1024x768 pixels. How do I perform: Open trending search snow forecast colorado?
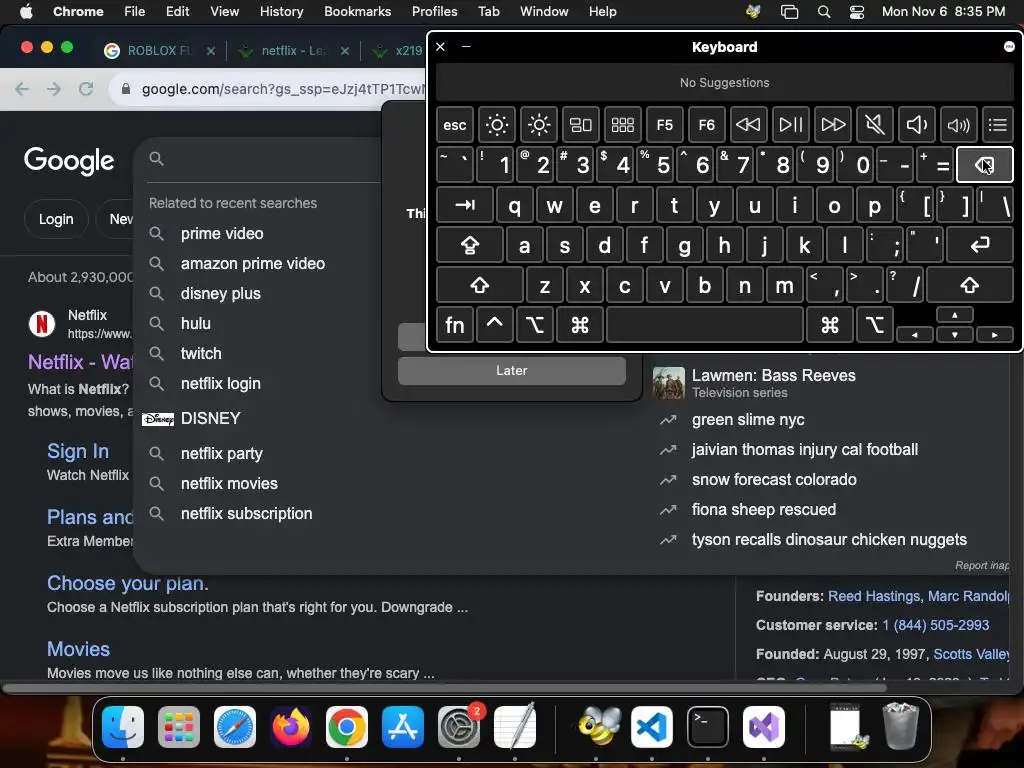point(774,479)
